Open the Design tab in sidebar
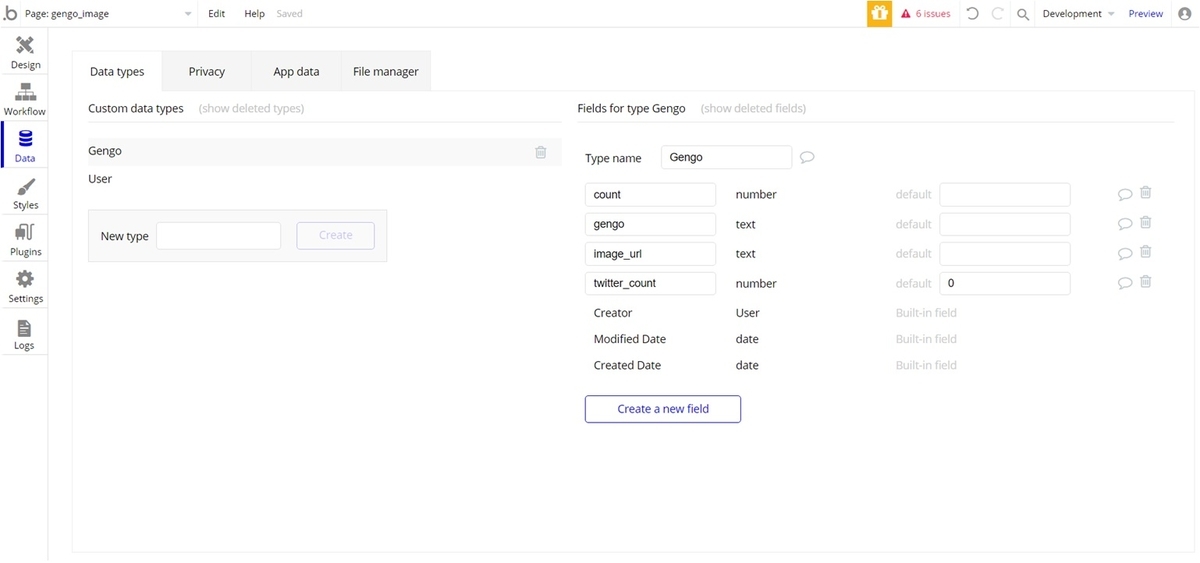The width and height of the screenshot is (1200, 563). (25, 52)
